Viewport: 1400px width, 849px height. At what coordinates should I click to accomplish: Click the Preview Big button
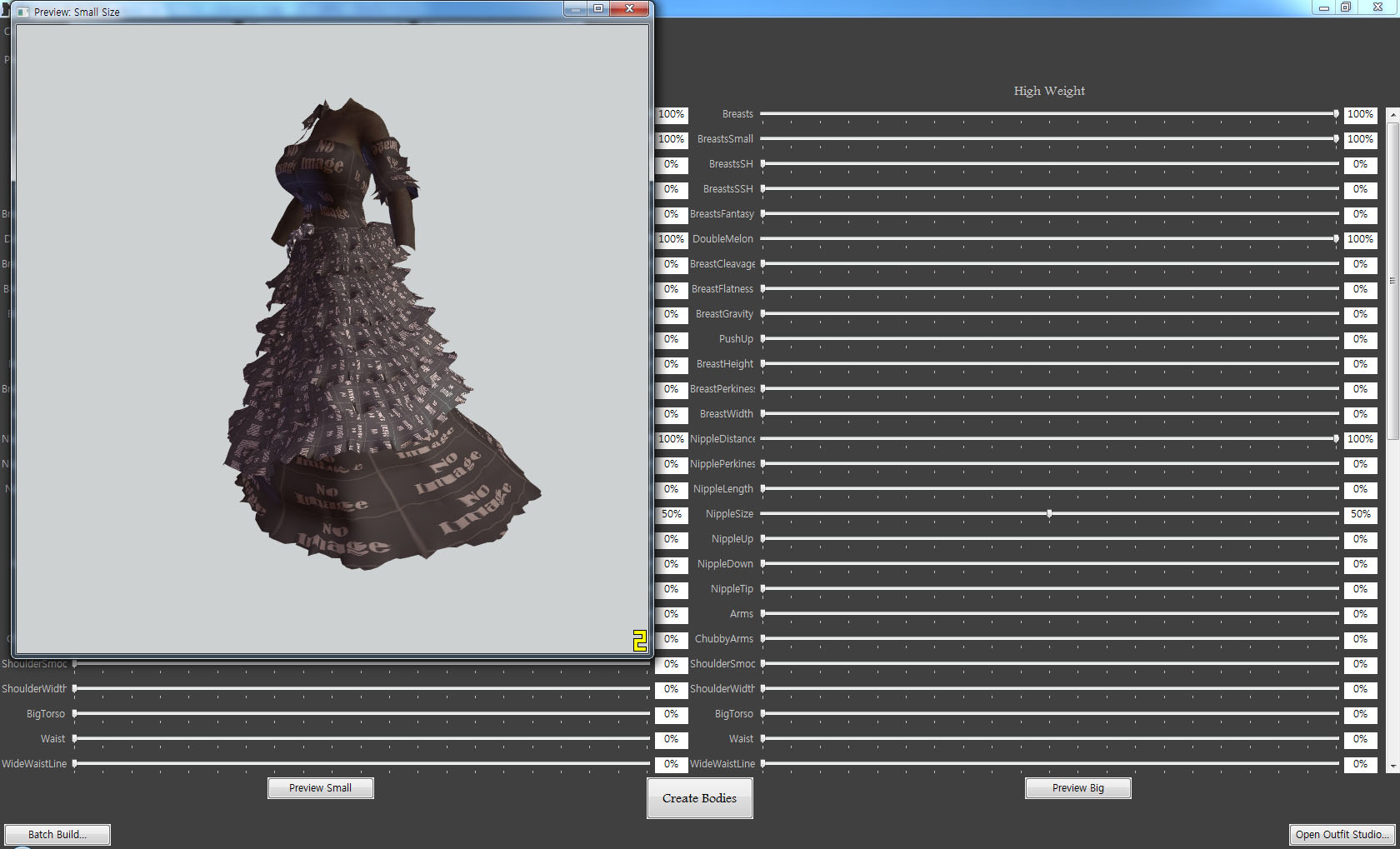coord(1077,787)
